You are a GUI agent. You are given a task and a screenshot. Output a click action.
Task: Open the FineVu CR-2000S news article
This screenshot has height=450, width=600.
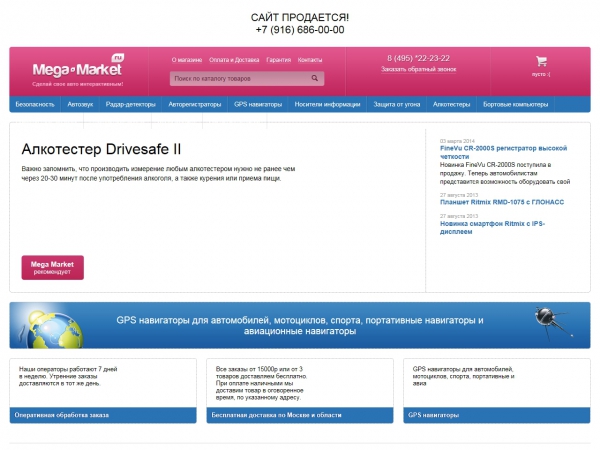click(503, 152)
